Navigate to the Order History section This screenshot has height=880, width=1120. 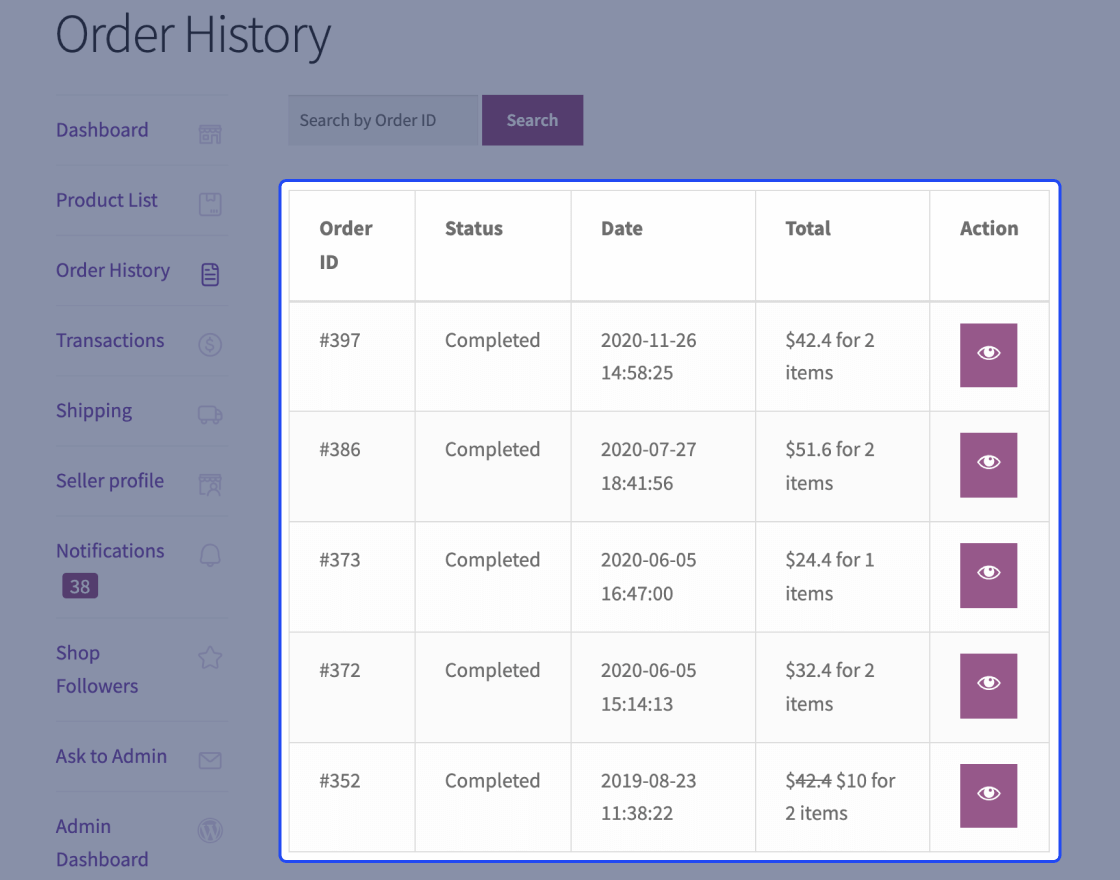[112, 270]
